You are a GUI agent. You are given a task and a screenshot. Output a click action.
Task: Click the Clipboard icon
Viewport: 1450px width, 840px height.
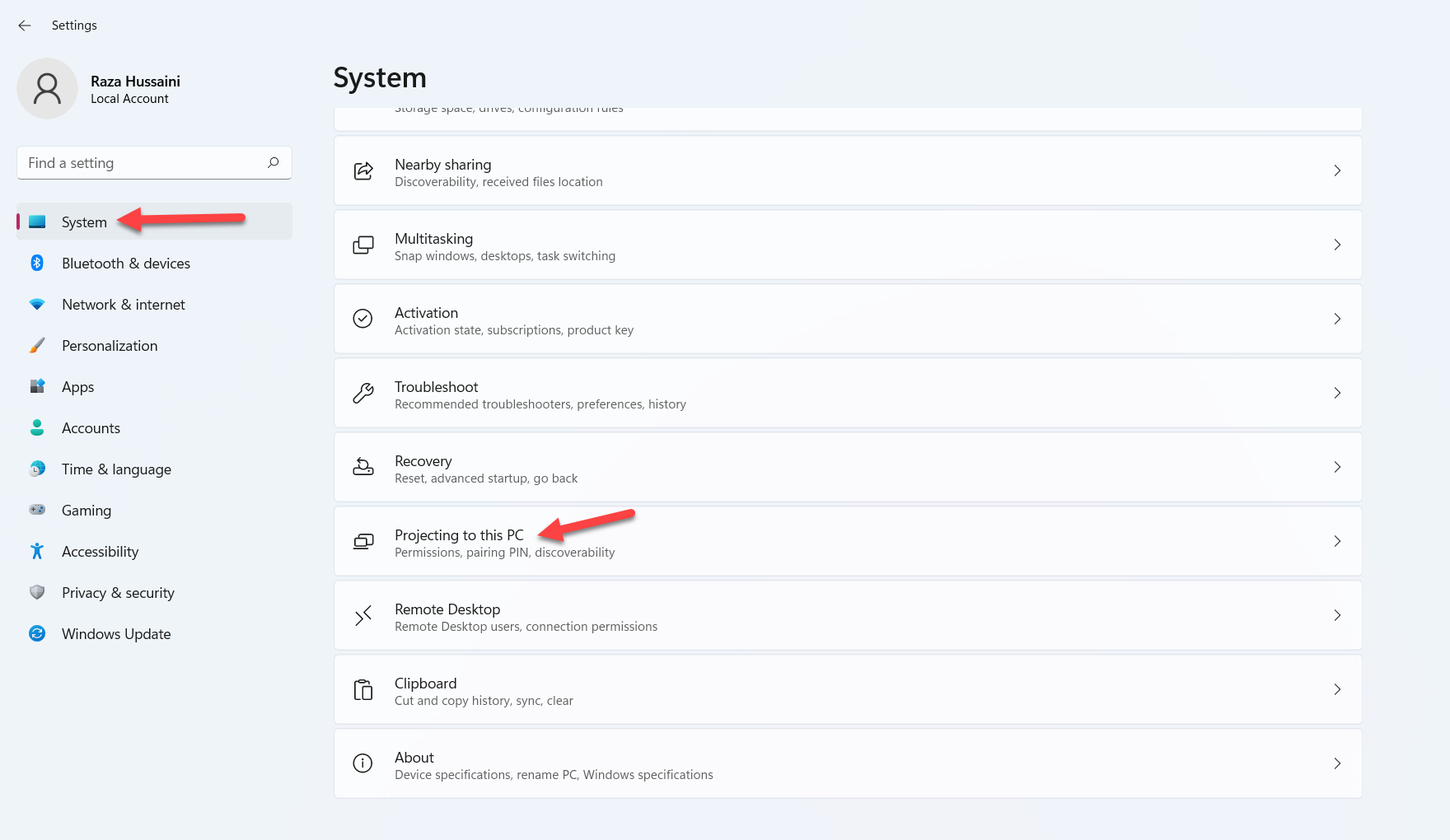(x=363, y=690)
